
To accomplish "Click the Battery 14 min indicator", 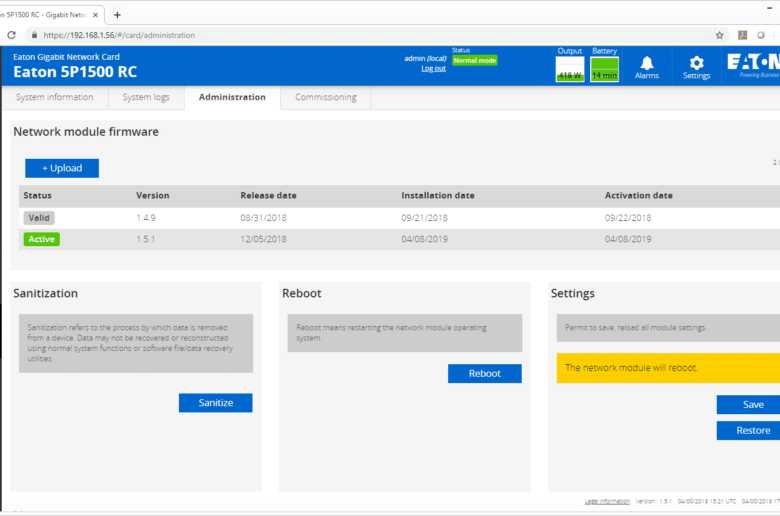I will (x=604, y=69).
